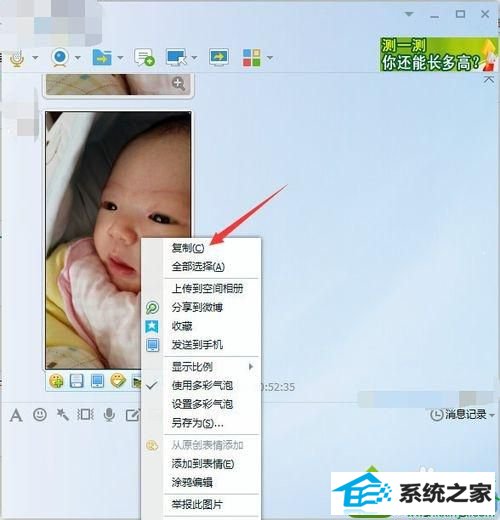Record voice message with microphone icon
Viewport: 500px width, 520px height.
[109, 415]
